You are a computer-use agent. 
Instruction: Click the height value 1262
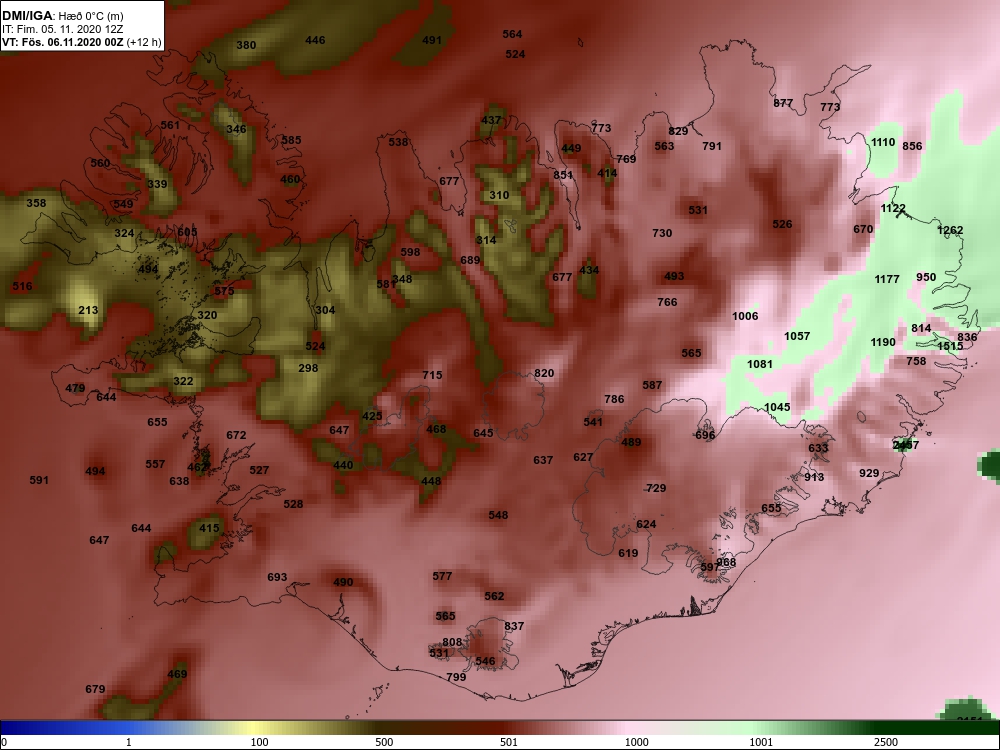pyautogui.click(x=950, y=230)
